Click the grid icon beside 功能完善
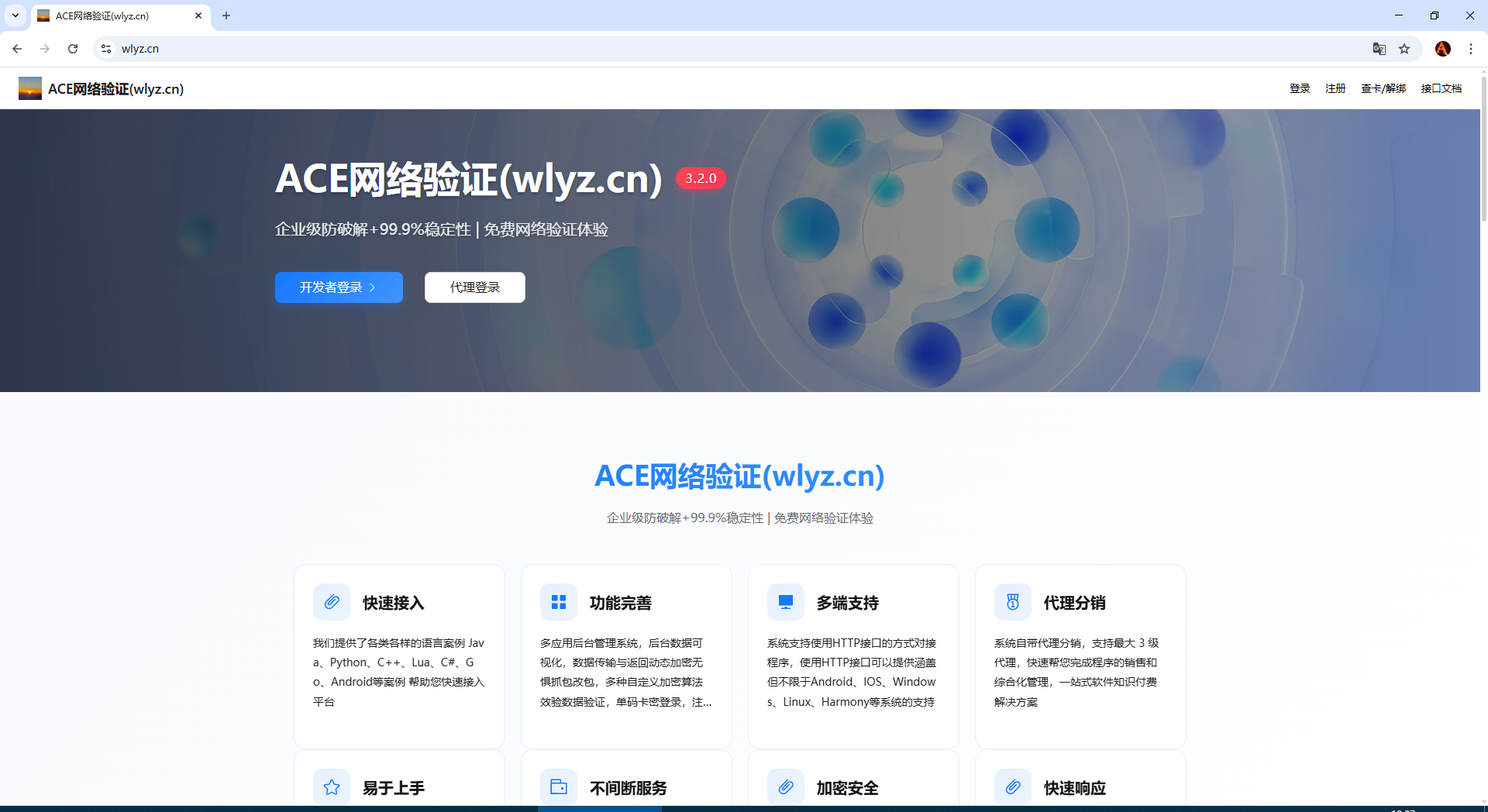The image size is (1488, 812). 559,602
